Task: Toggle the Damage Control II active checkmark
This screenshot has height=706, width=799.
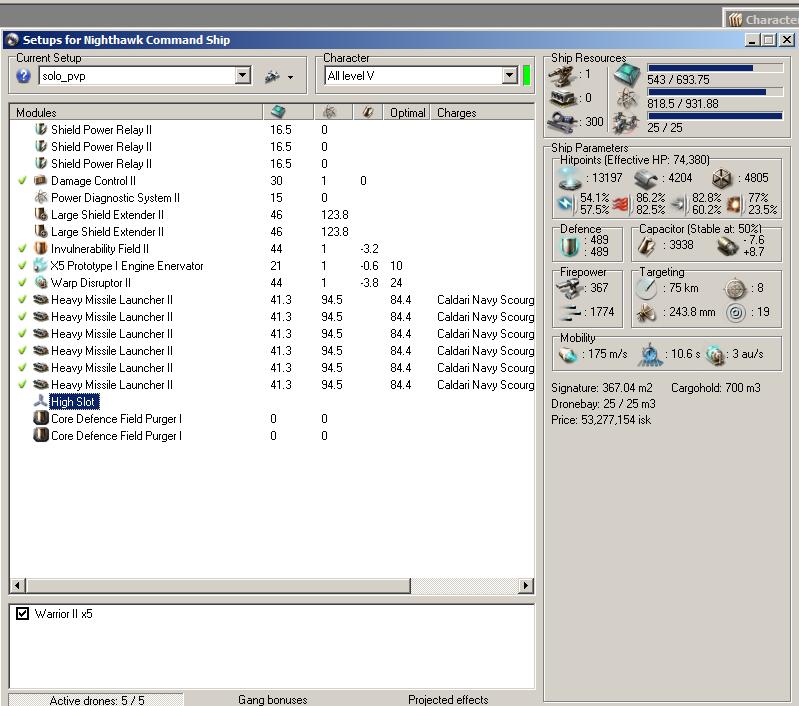Action: [22, 180]
